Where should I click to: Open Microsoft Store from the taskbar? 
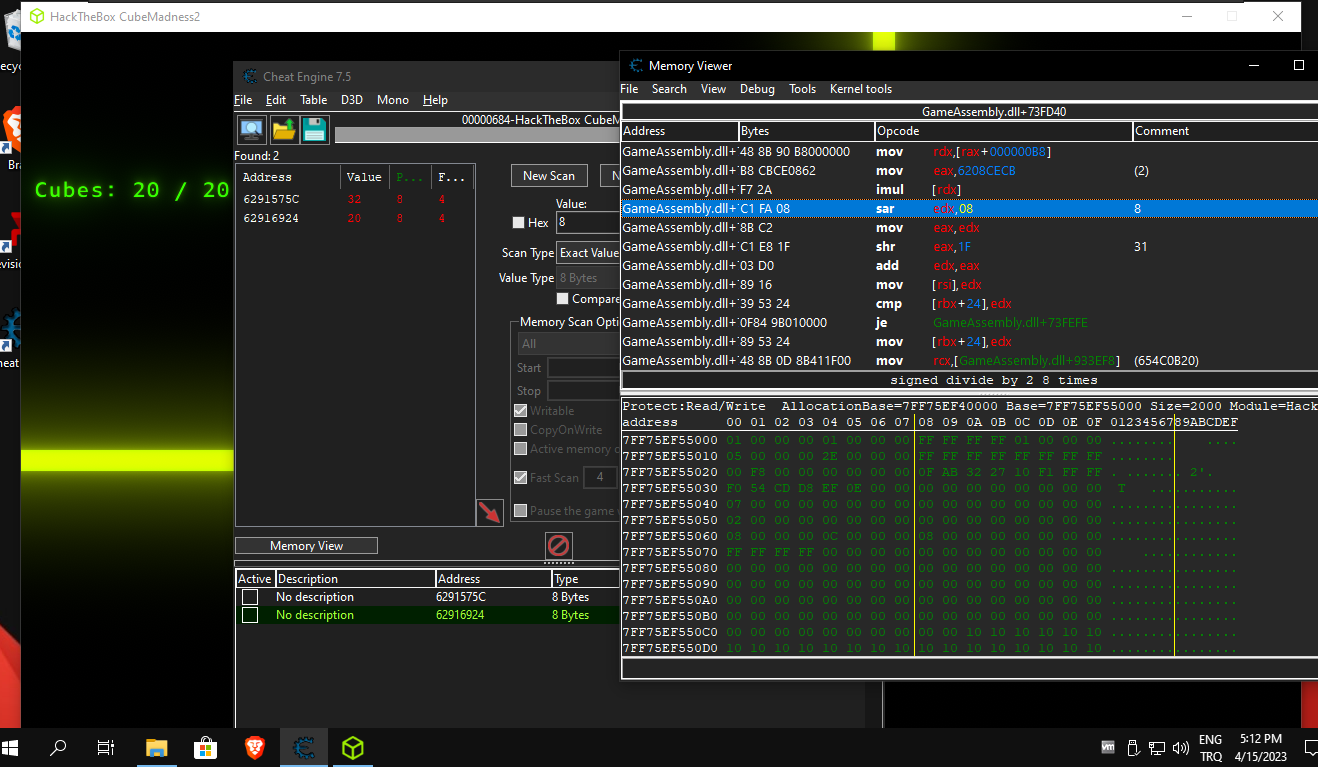pyautogui.click(x=205, y=747)
